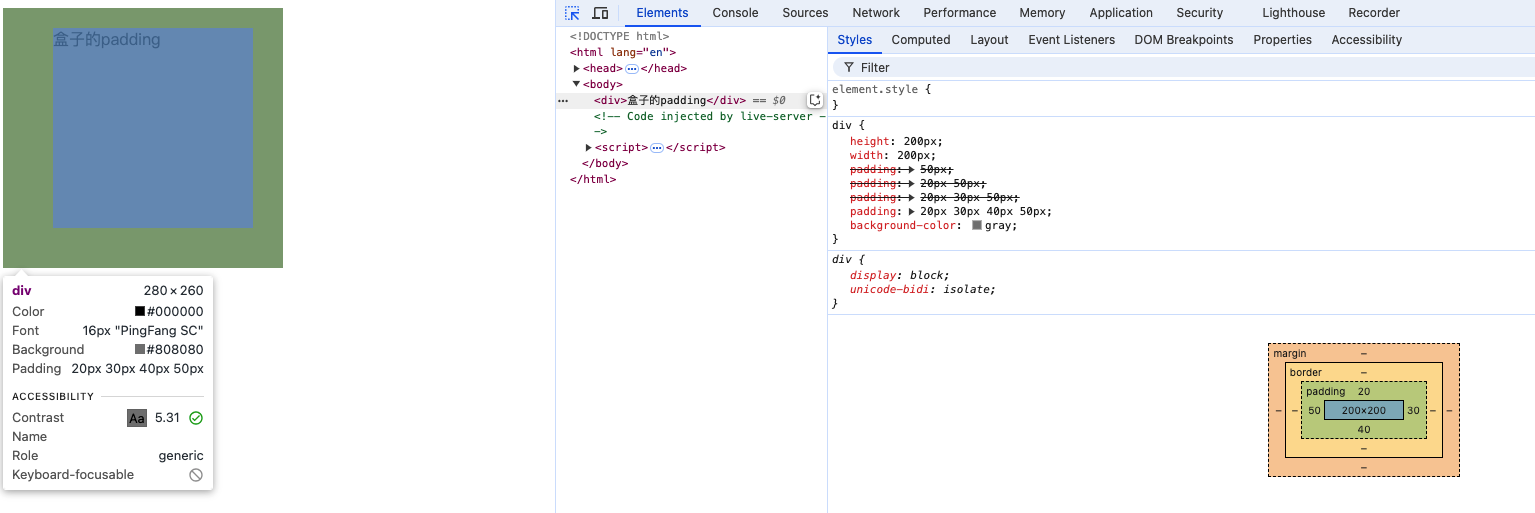Expand the script element ellipsis

(657, 148)
